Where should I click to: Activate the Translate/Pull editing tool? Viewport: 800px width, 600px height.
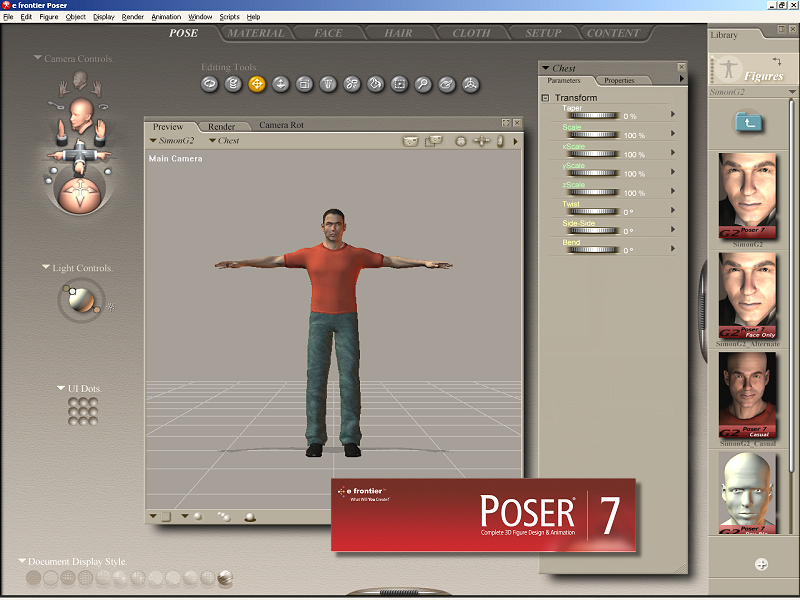pyautogui.click(x=257, y=84)
